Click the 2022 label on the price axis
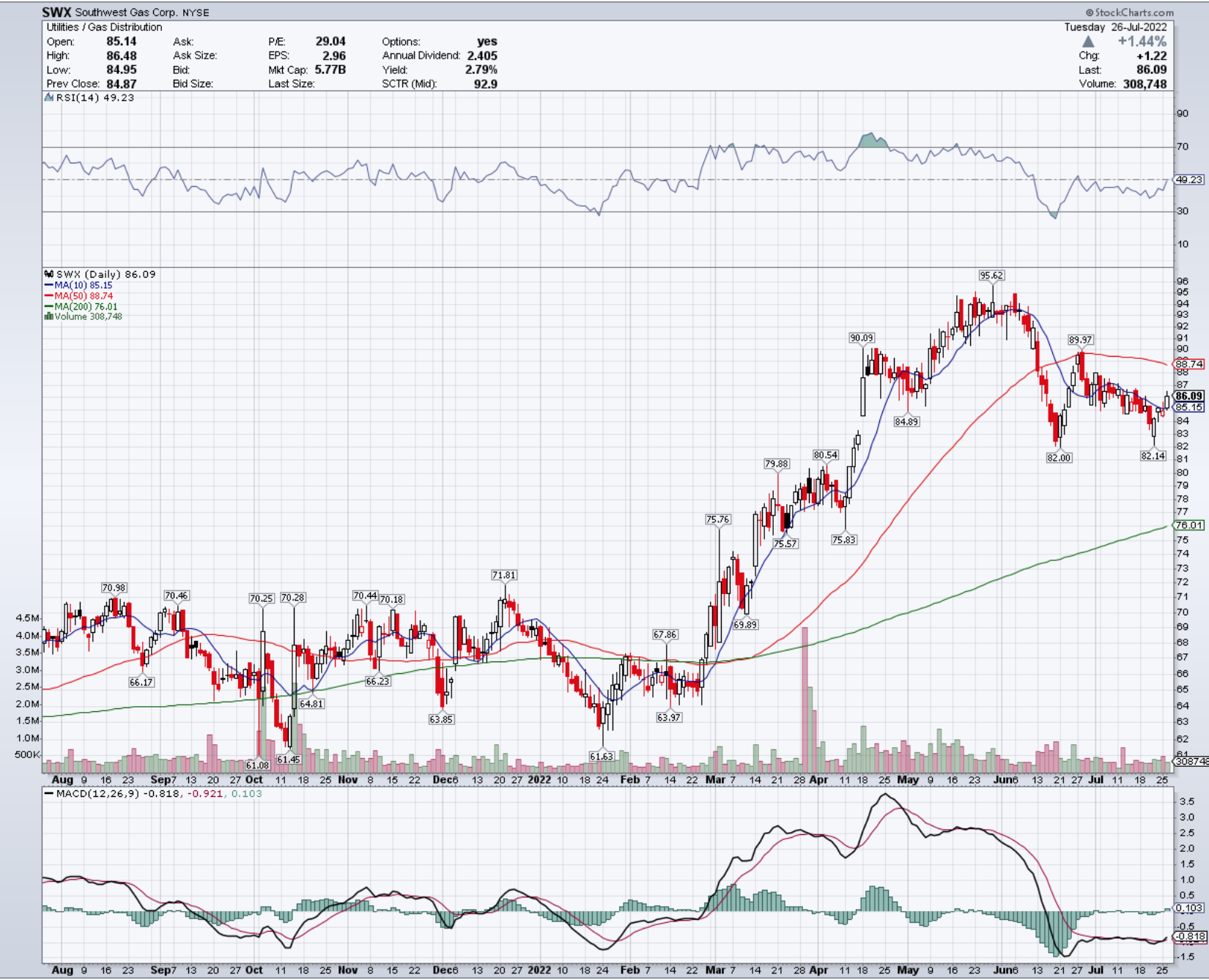The image size is (1209, 980). pos(539,779)
